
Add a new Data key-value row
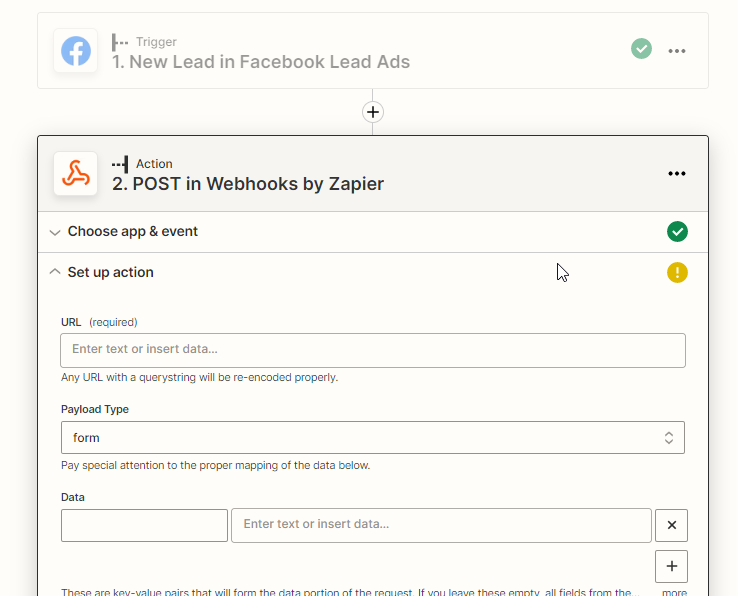coord(671,567)
